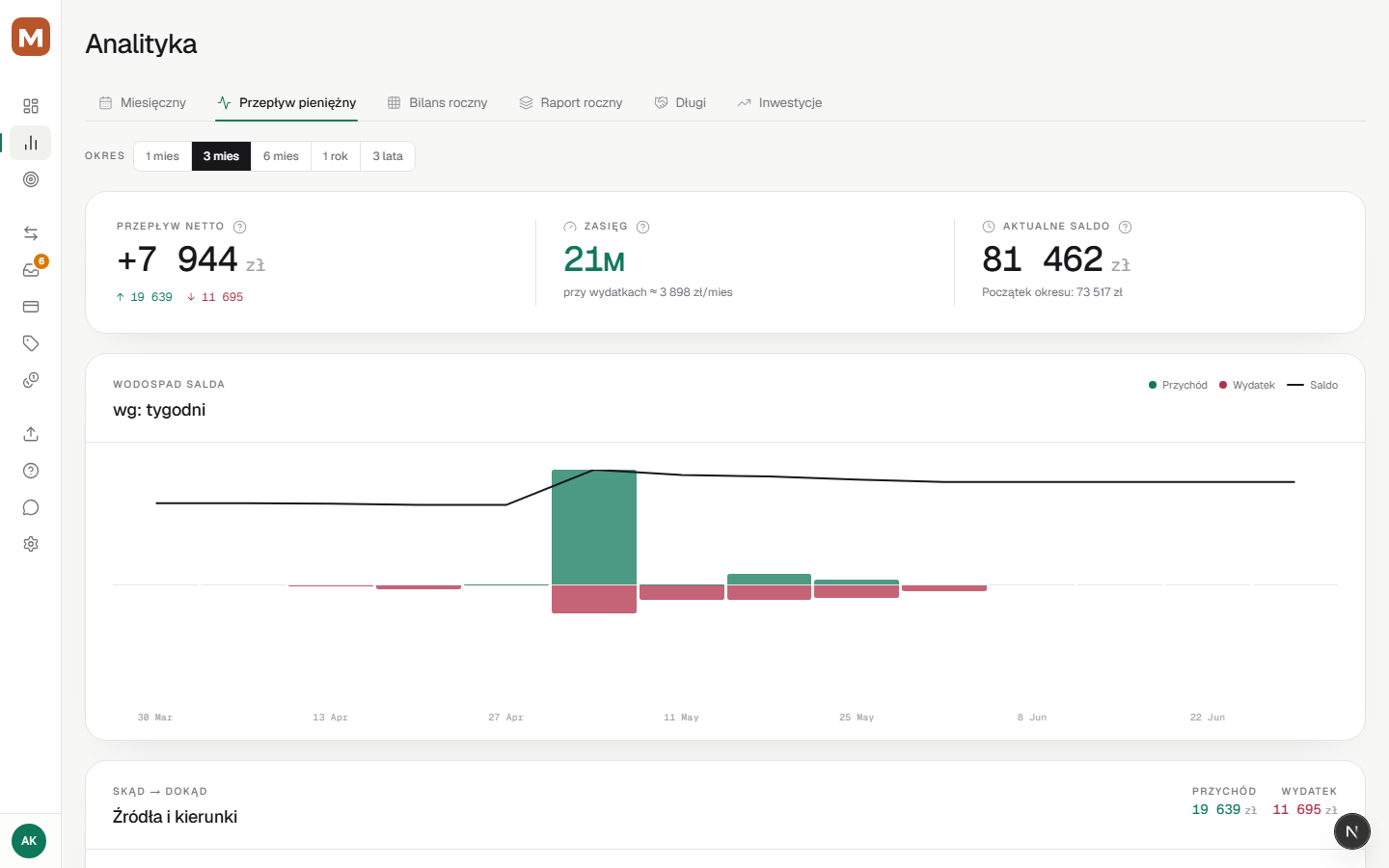Click the large green income bar
Image resolution: width=1389 pixels, height=868 pixels.
(594, 527)
